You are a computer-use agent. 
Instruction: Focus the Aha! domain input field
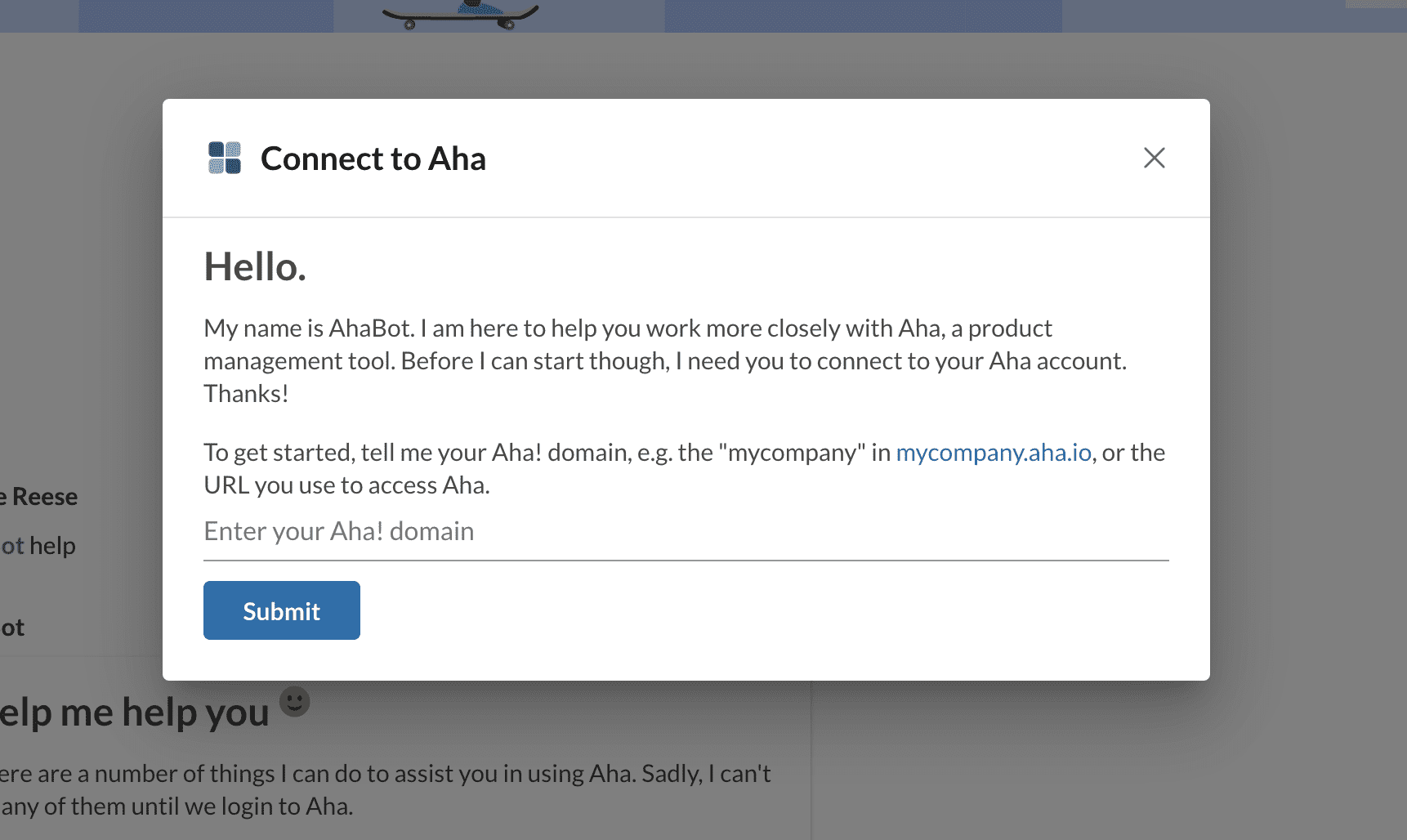pyautogui.click(x=686, y=532)
